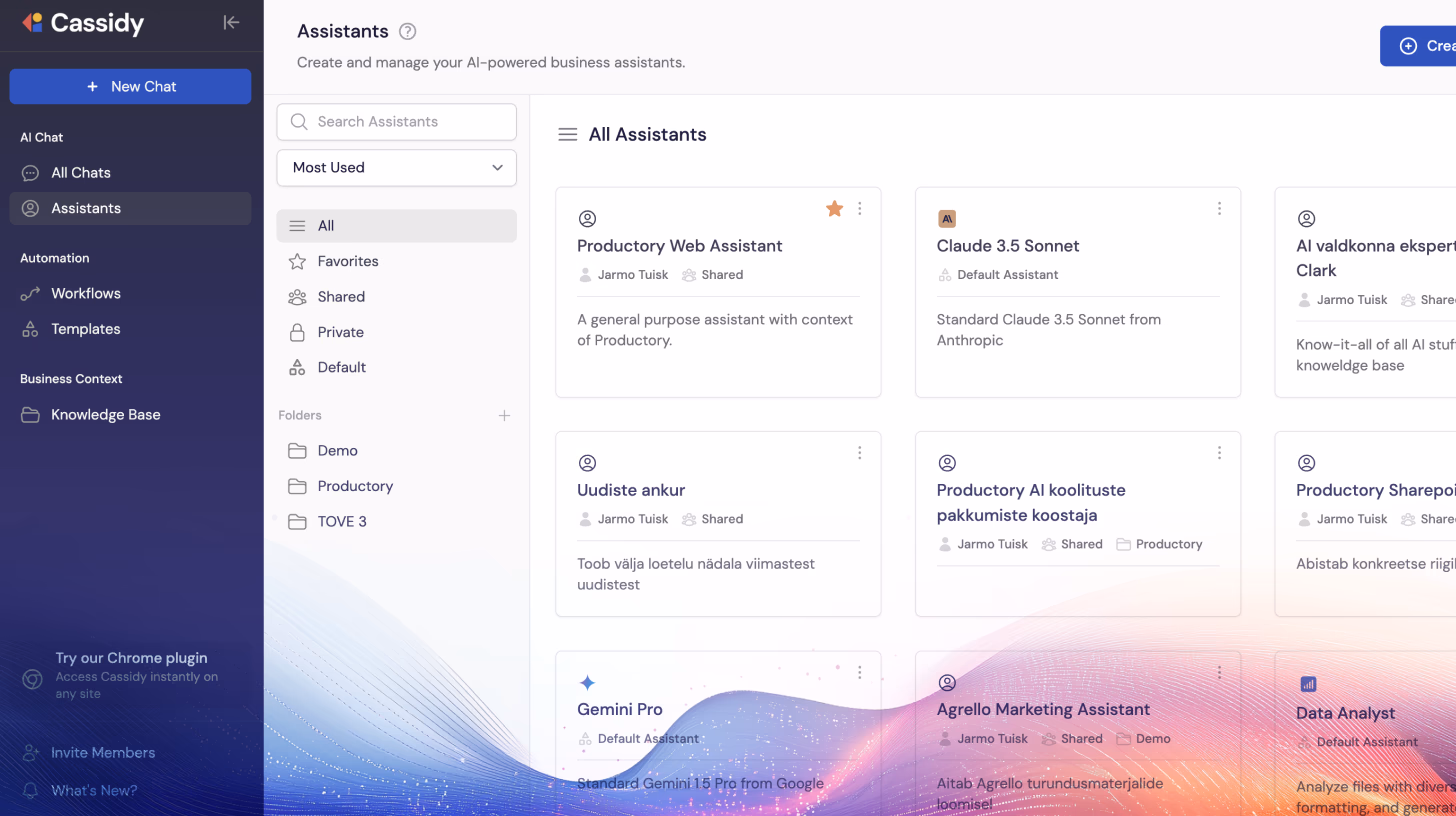The height and width of the screenshot is (816, 1456).
Task: Open the Assistants help question mark icon
Action: [x=407, y=31]
